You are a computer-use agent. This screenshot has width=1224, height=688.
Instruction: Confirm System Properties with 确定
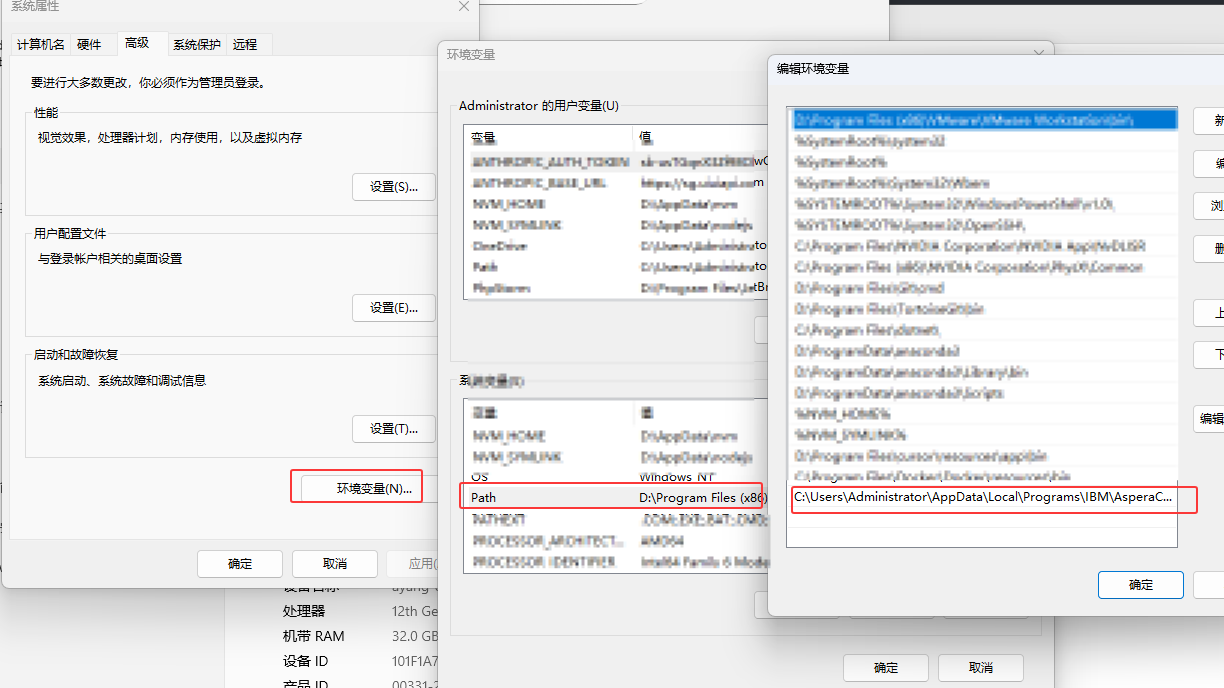click(240, 563)
